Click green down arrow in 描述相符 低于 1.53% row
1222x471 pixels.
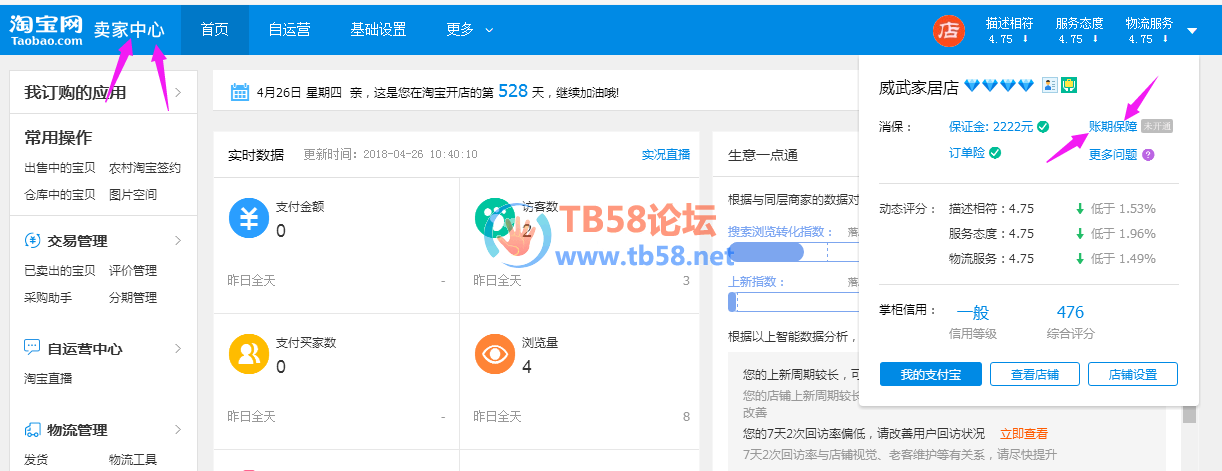pos(1080,209)
